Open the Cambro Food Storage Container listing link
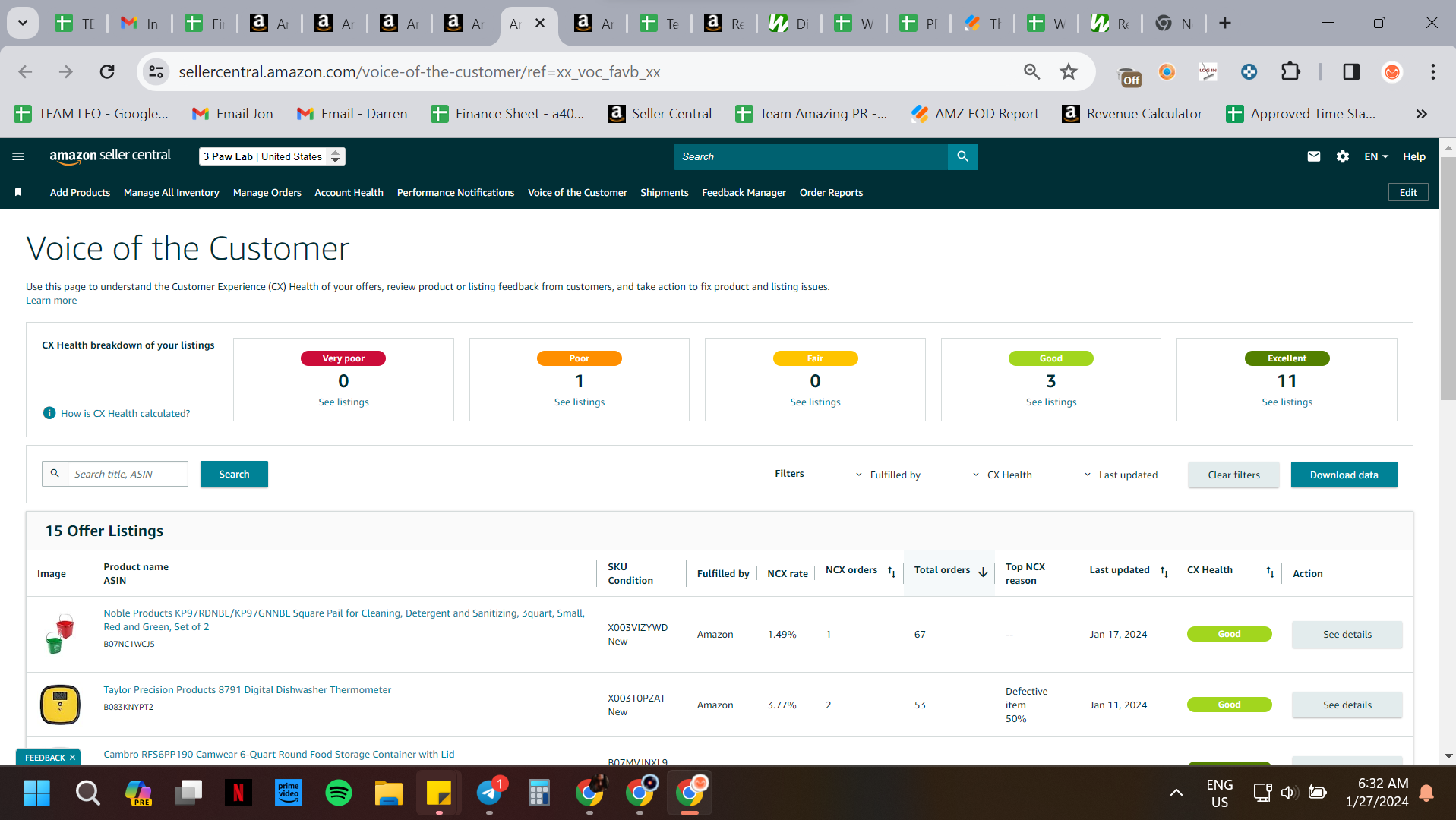The width and height of the screenshot is (1456, 820). (279, 755)
